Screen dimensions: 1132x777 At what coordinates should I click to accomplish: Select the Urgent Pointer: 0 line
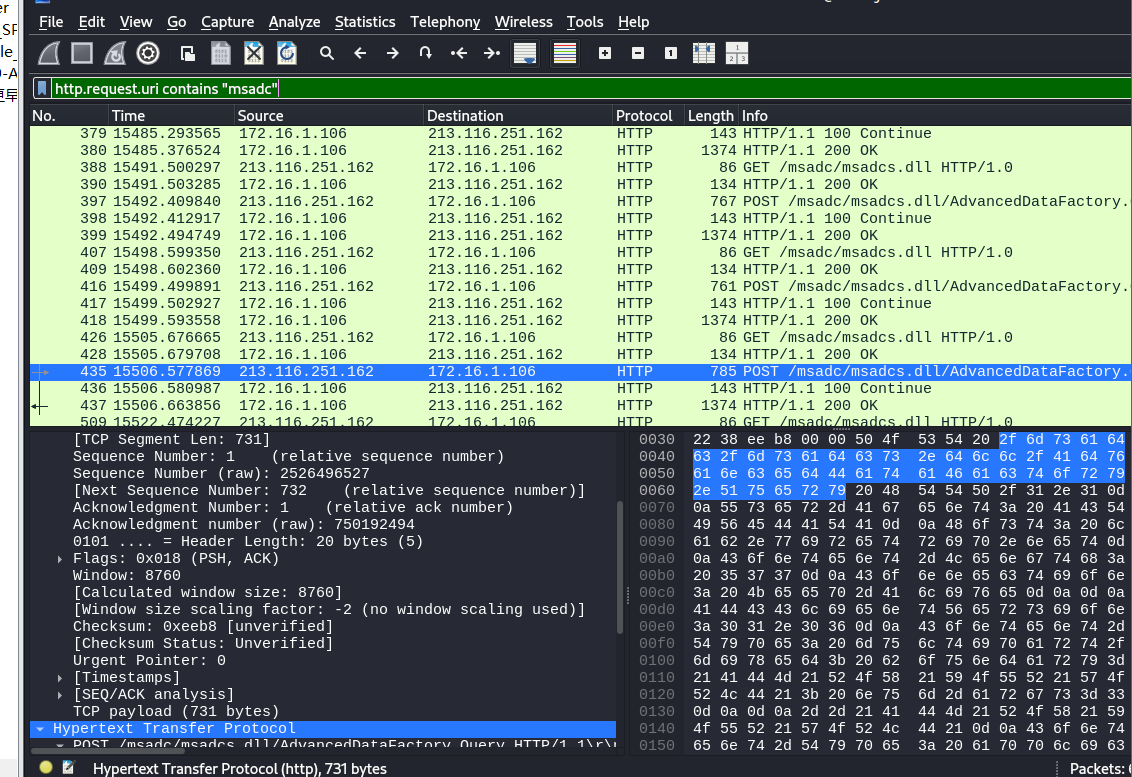click(149, 661)
